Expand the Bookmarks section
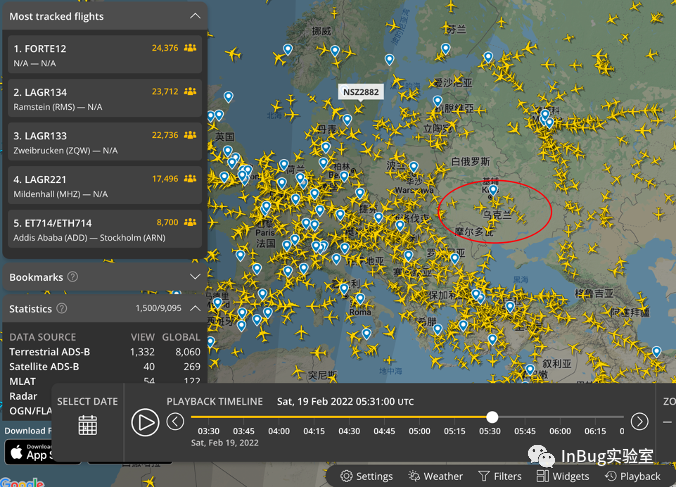This screenshot has height=488, width=676. (x=195, y=277)
